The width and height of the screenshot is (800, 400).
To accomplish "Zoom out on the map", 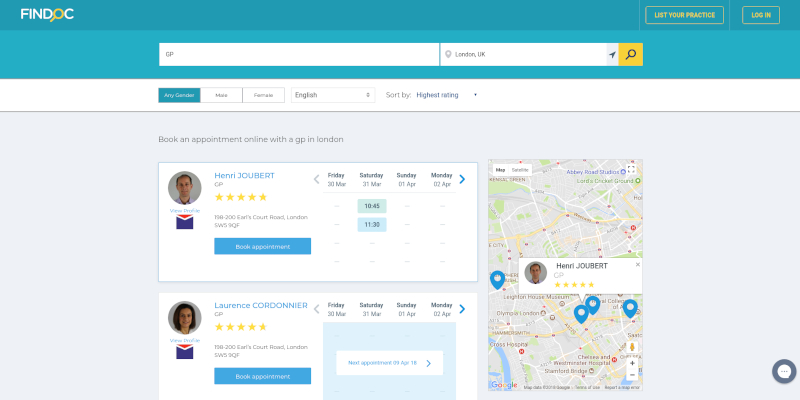I will [x=631, y=375].
